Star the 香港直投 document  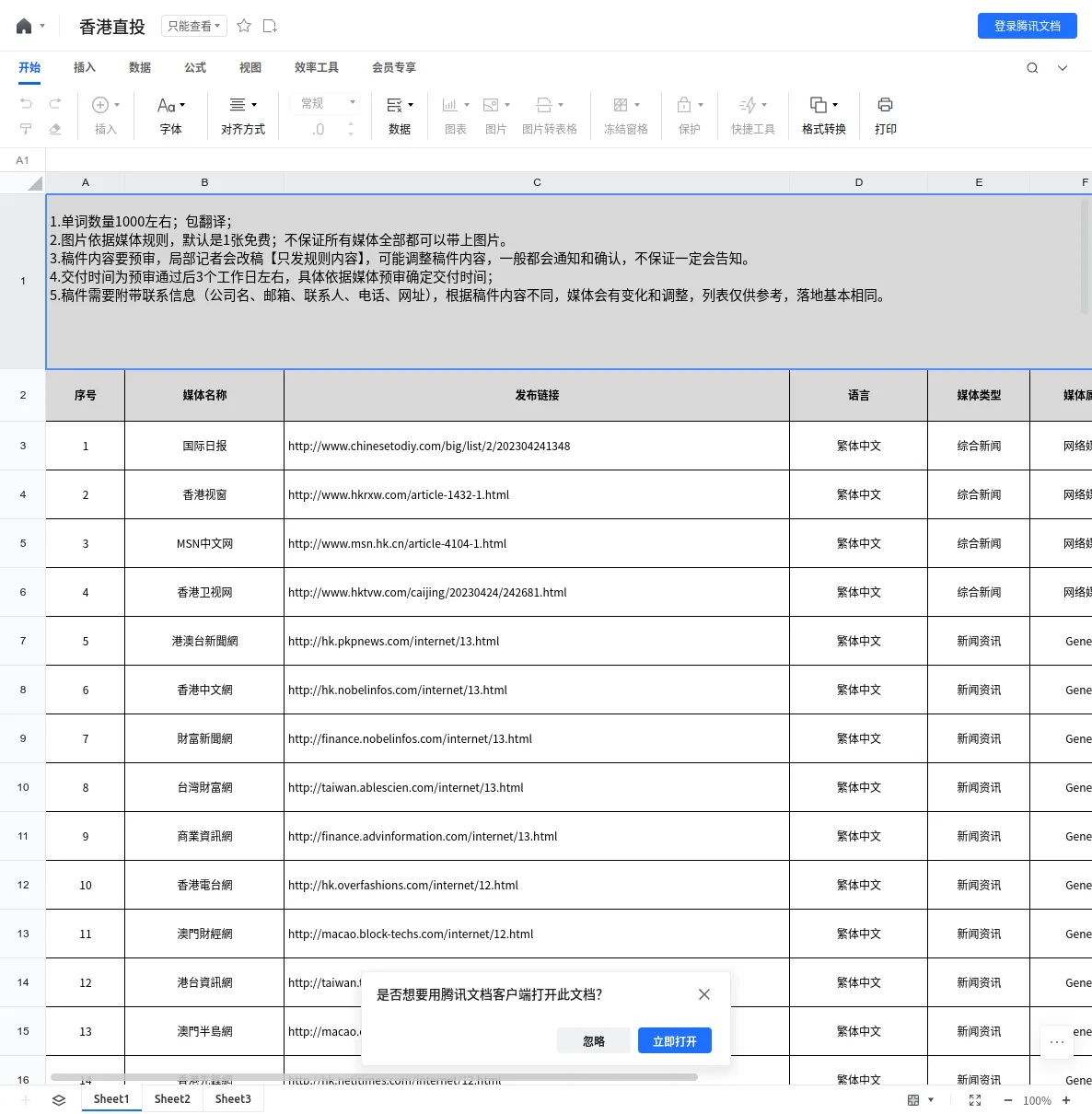(244, 26)
